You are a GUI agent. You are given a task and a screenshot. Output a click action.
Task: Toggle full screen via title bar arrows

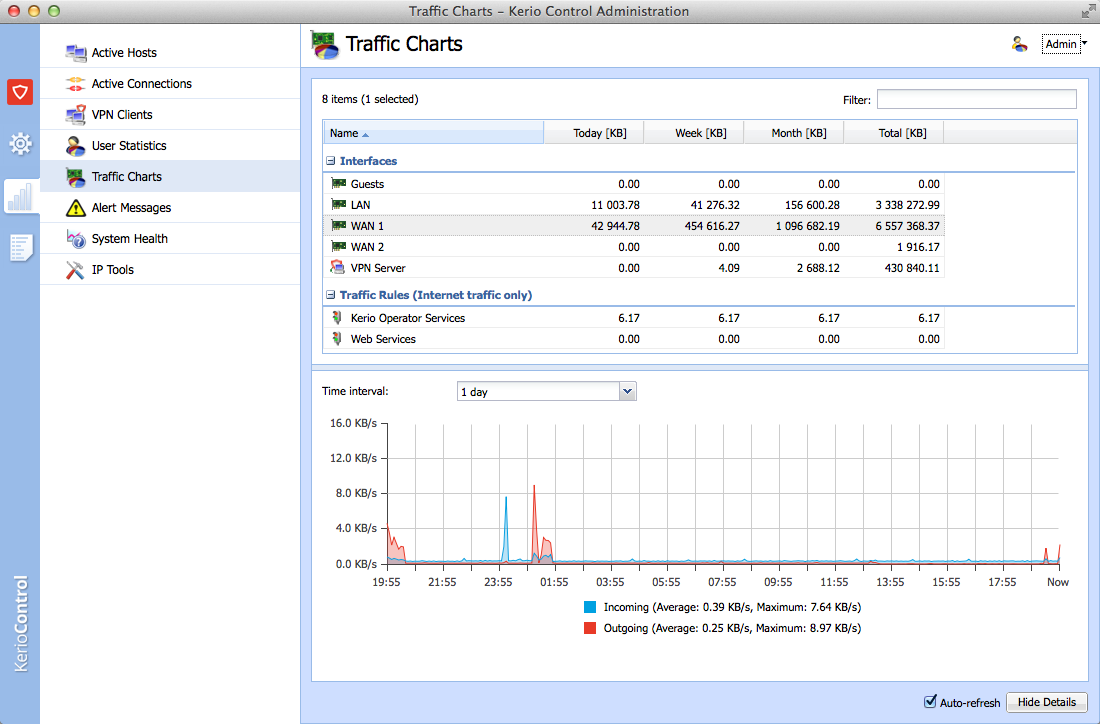pos(1088,11)
